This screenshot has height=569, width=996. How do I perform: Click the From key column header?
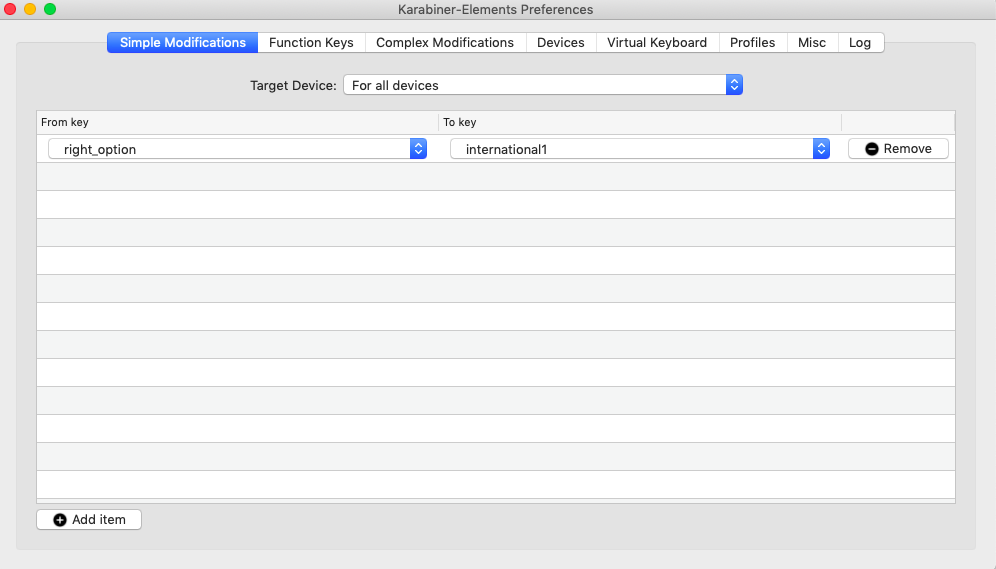coord(238,122)
